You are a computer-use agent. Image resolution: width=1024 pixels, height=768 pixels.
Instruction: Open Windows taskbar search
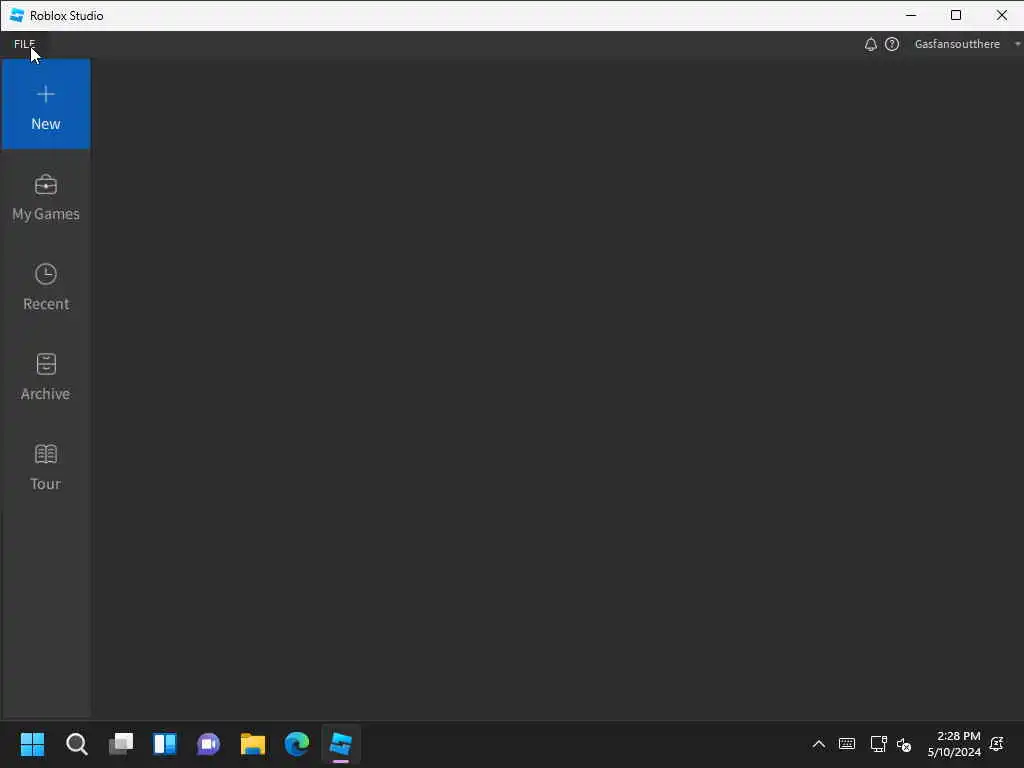click(x=76, y=744)
